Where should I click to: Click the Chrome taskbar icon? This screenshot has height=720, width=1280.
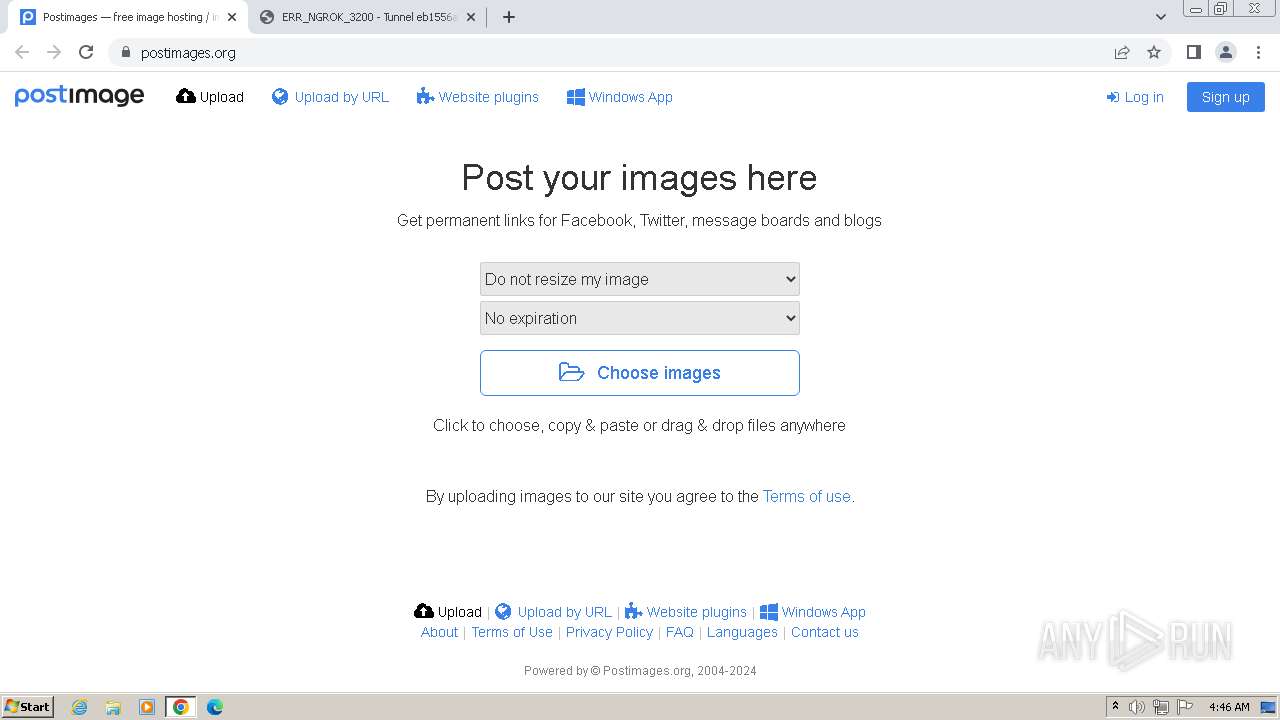(181, 707)
